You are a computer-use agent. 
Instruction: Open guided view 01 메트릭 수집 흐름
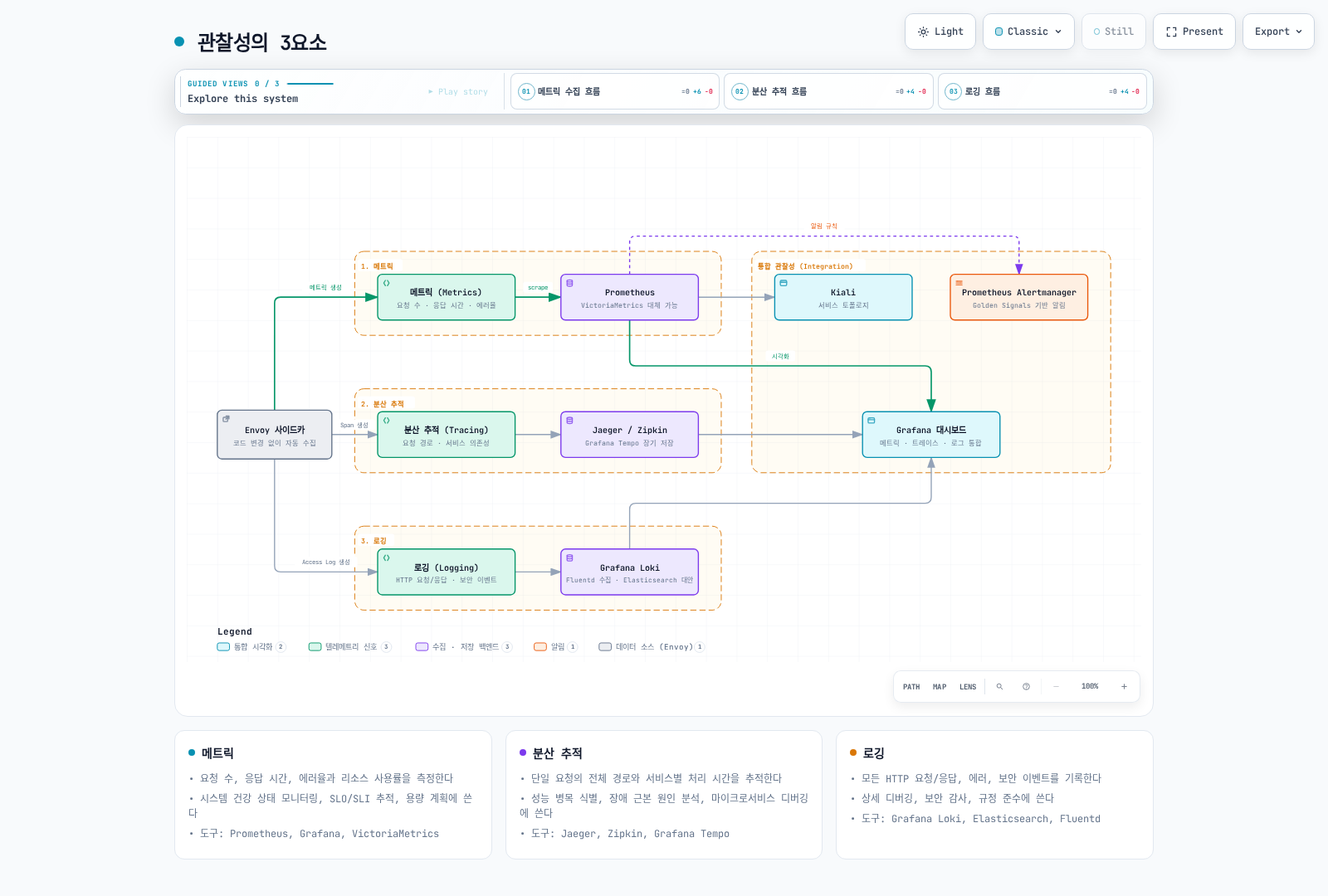(x=615, y=91)
